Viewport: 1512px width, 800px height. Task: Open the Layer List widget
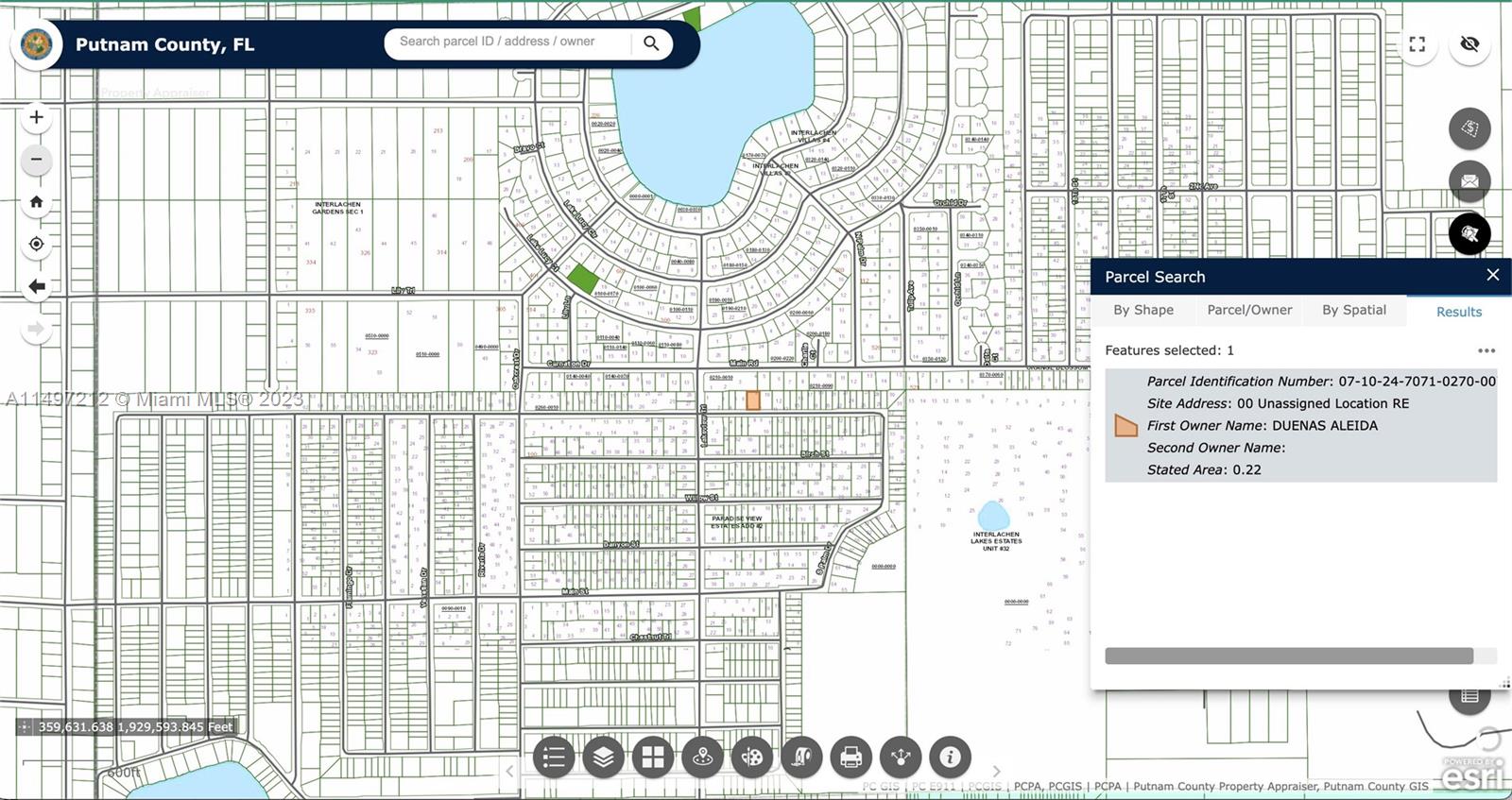click(x=603, y=757)
